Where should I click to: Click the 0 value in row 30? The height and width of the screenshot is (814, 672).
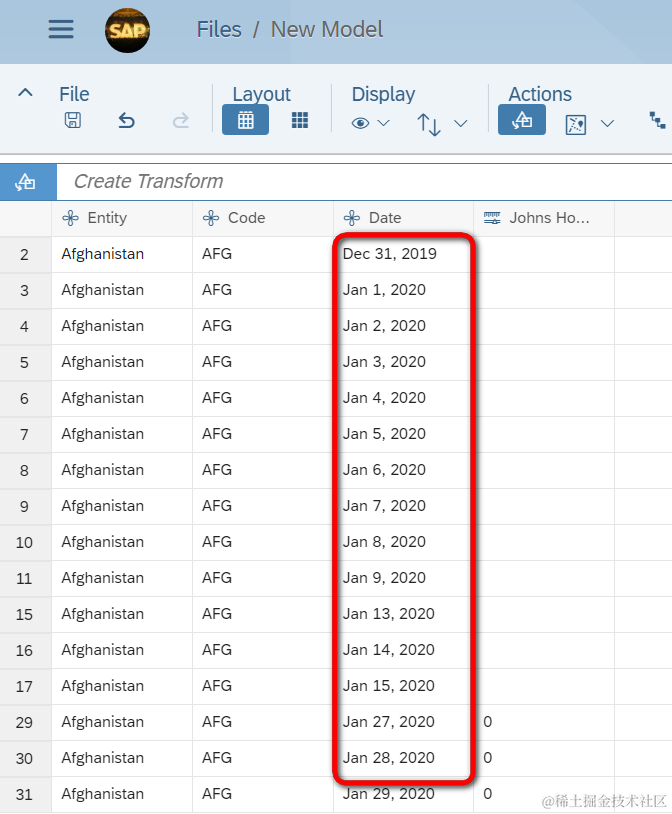click(x=488, y=758)
